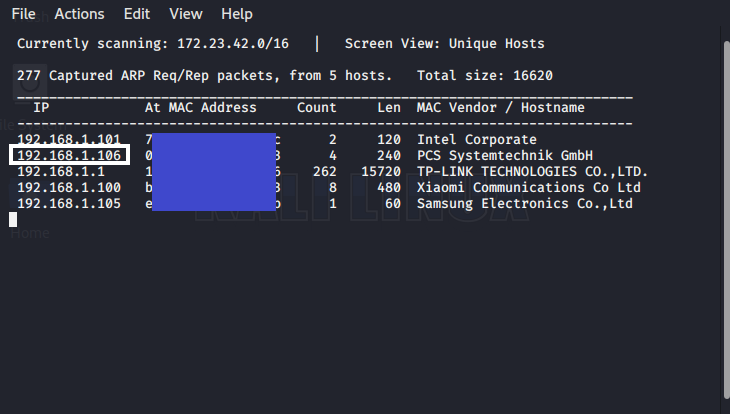Viewport: 730px width, 414px height.
Task: Click the Samsung Electronics vendor entry
Action: click(x=524, y=204)
